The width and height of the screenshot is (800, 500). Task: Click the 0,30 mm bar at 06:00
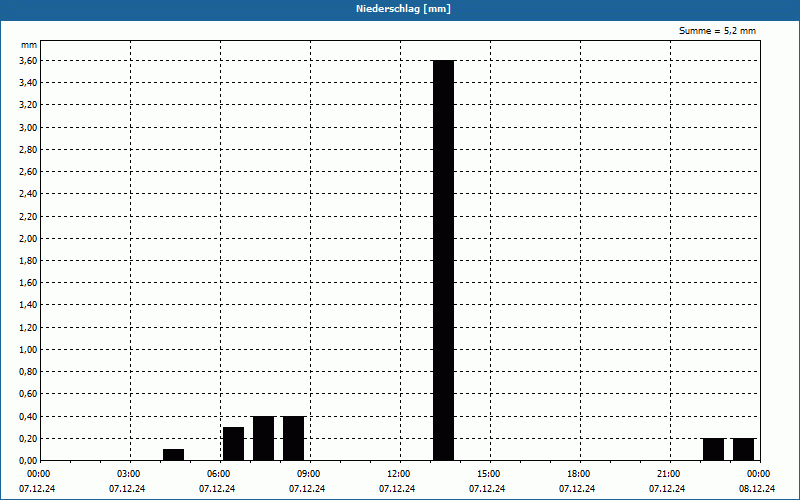point(233,444)
